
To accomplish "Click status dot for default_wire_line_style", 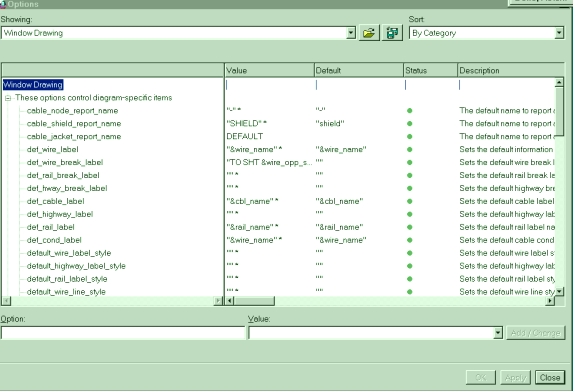I will [410, 292].
